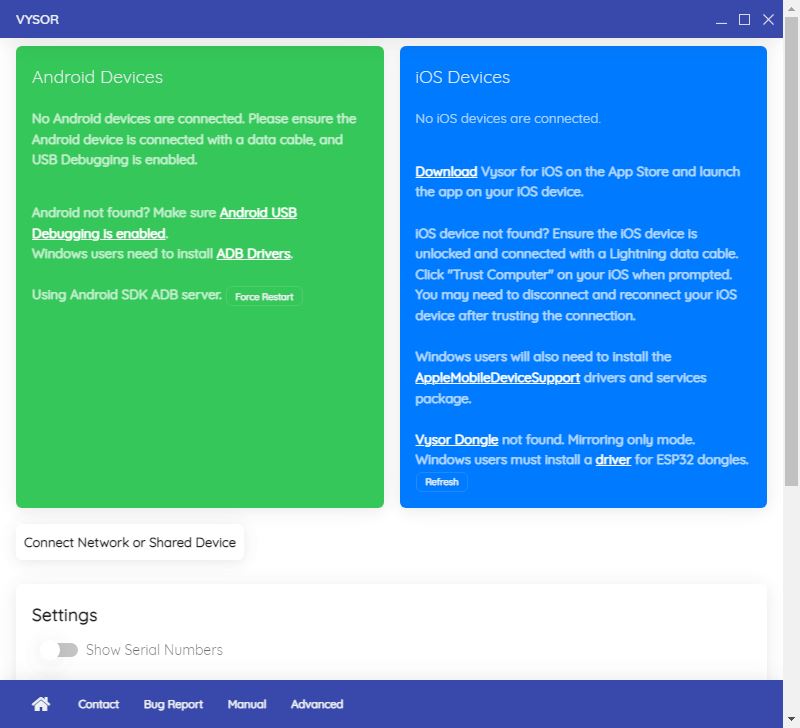Open the Contact page
800x728 pixels.
pyautogui.click(x=98, y=704)
